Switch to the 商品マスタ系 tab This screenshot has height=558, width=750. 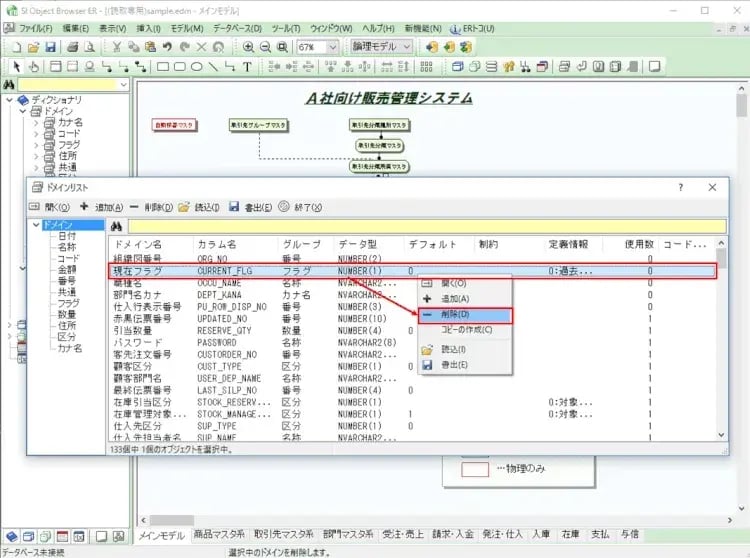[x=219, y=535]
